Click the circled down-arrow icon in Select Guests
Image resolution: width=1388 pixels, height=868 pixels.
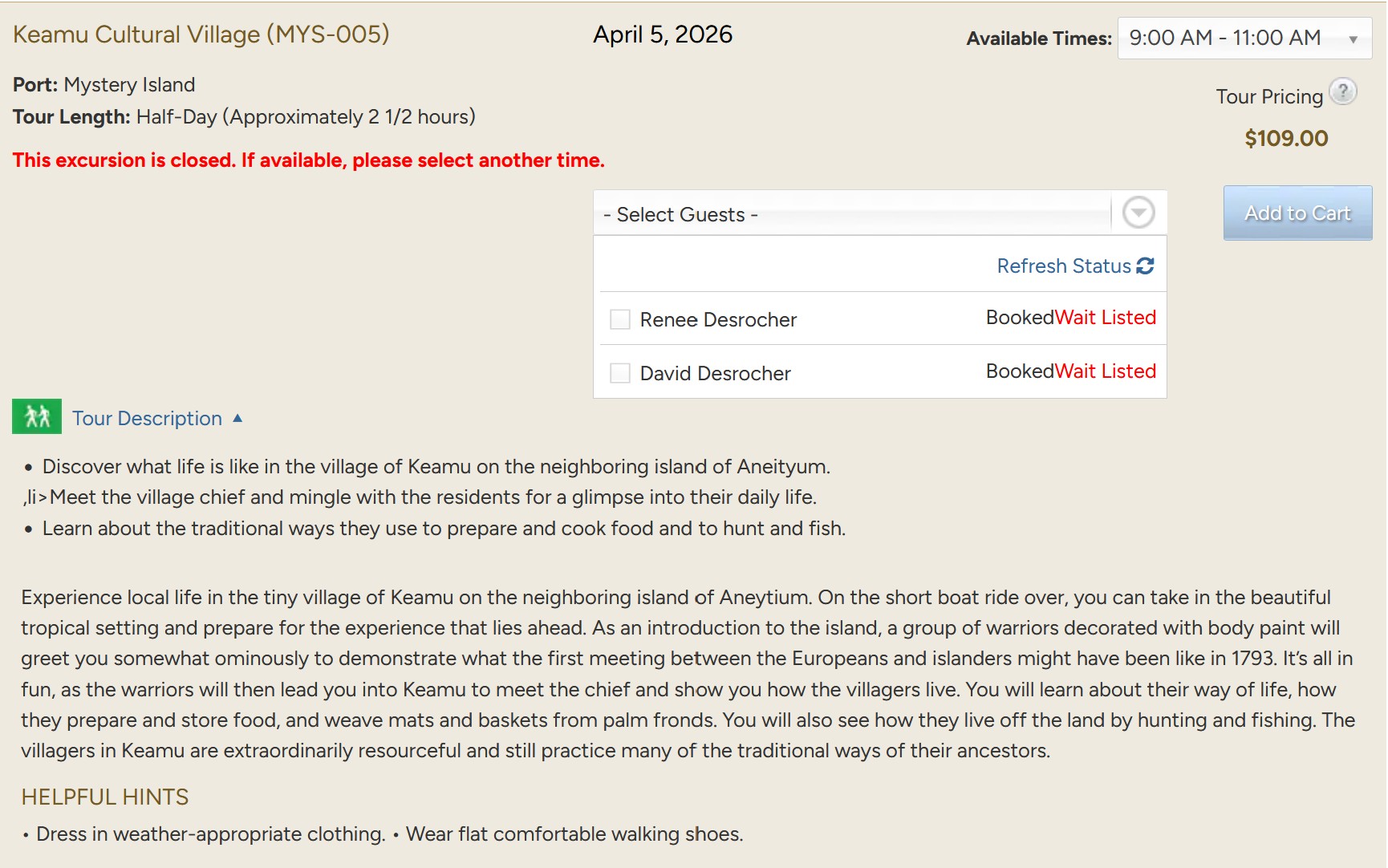pyautogui.click(x=1138, y=213)
